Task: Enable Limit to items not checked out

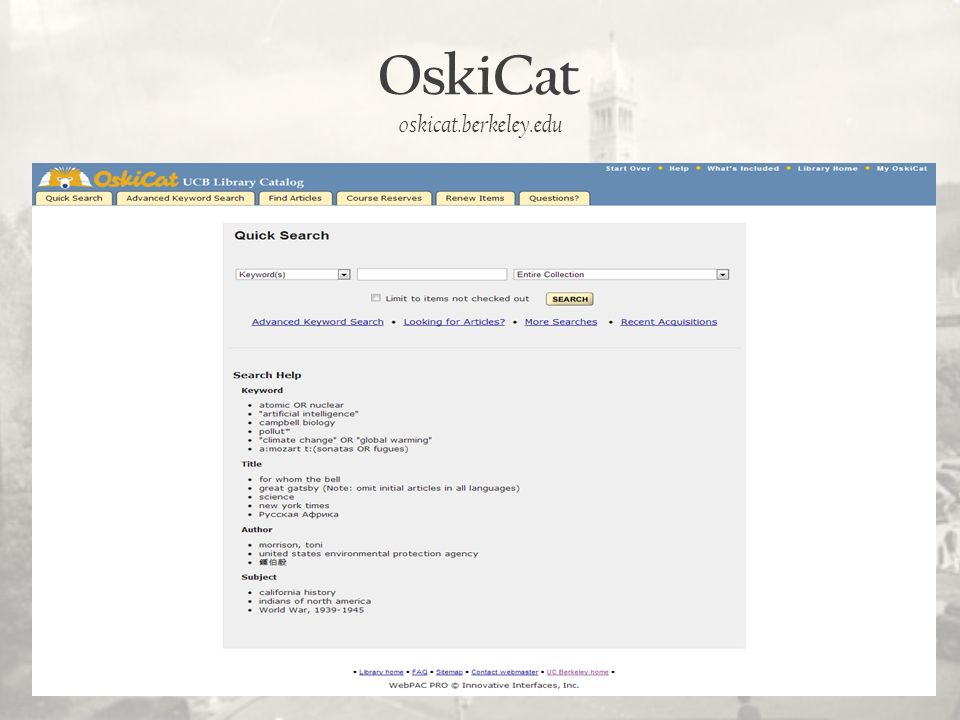Action: 376,298
